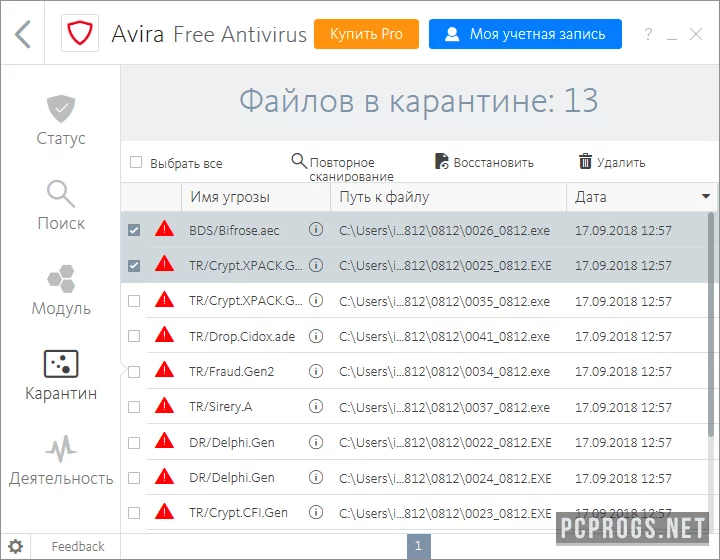The width and height of the screenshot is (720, 560).
Task: Sort by threat name column header
Action: click(256, 197)
